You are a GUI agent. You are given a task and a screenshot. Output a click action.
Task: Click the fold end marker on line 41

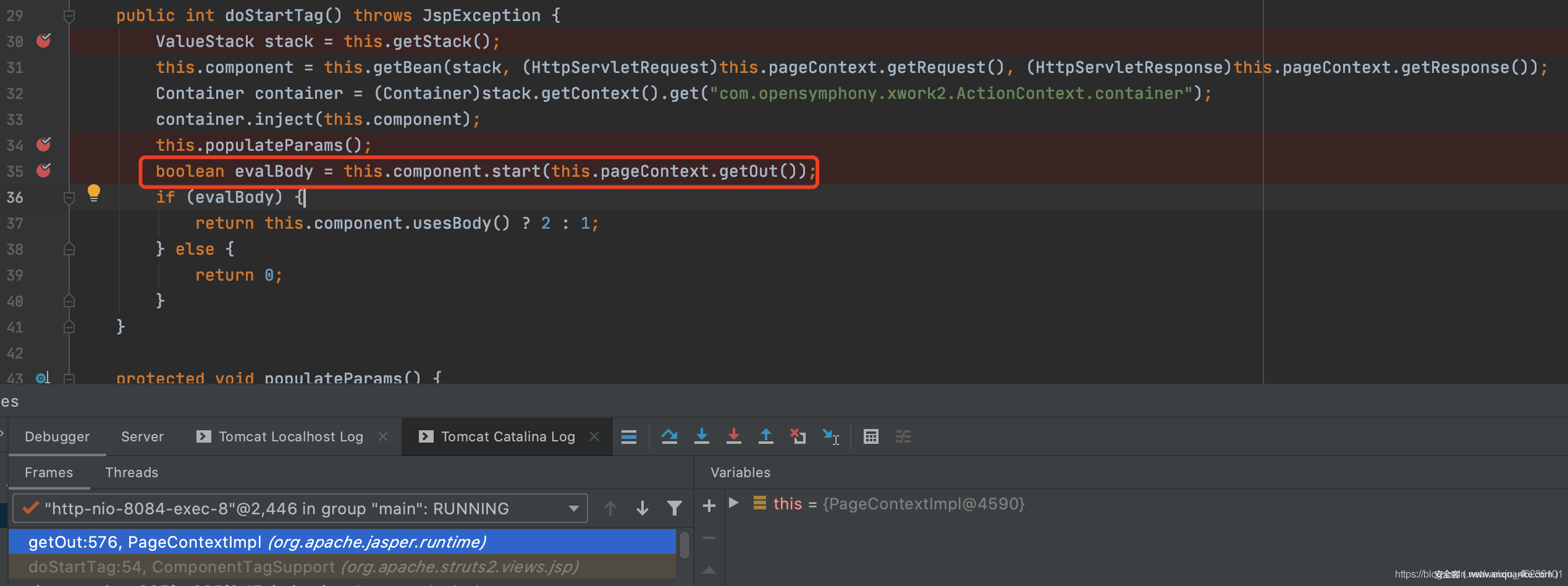pyautogui.click(x=69, y=327)
